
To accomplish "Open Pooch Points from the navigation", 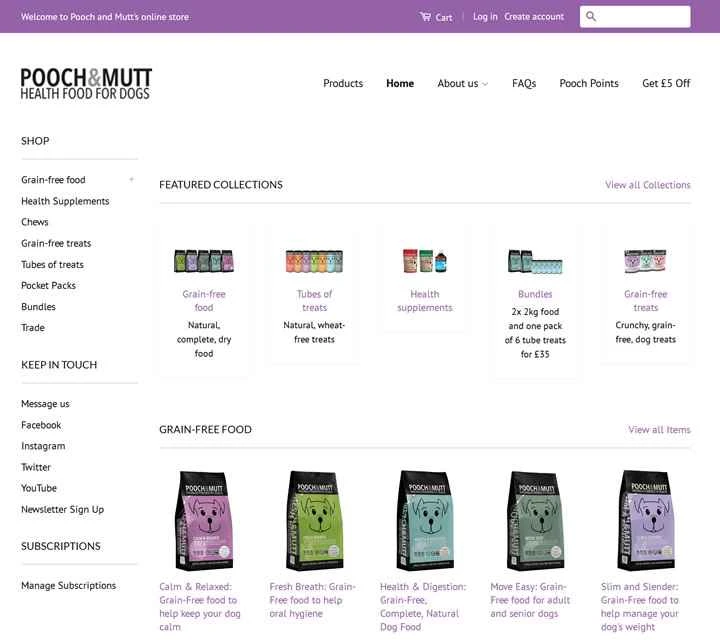I will (x=589, y=84).
